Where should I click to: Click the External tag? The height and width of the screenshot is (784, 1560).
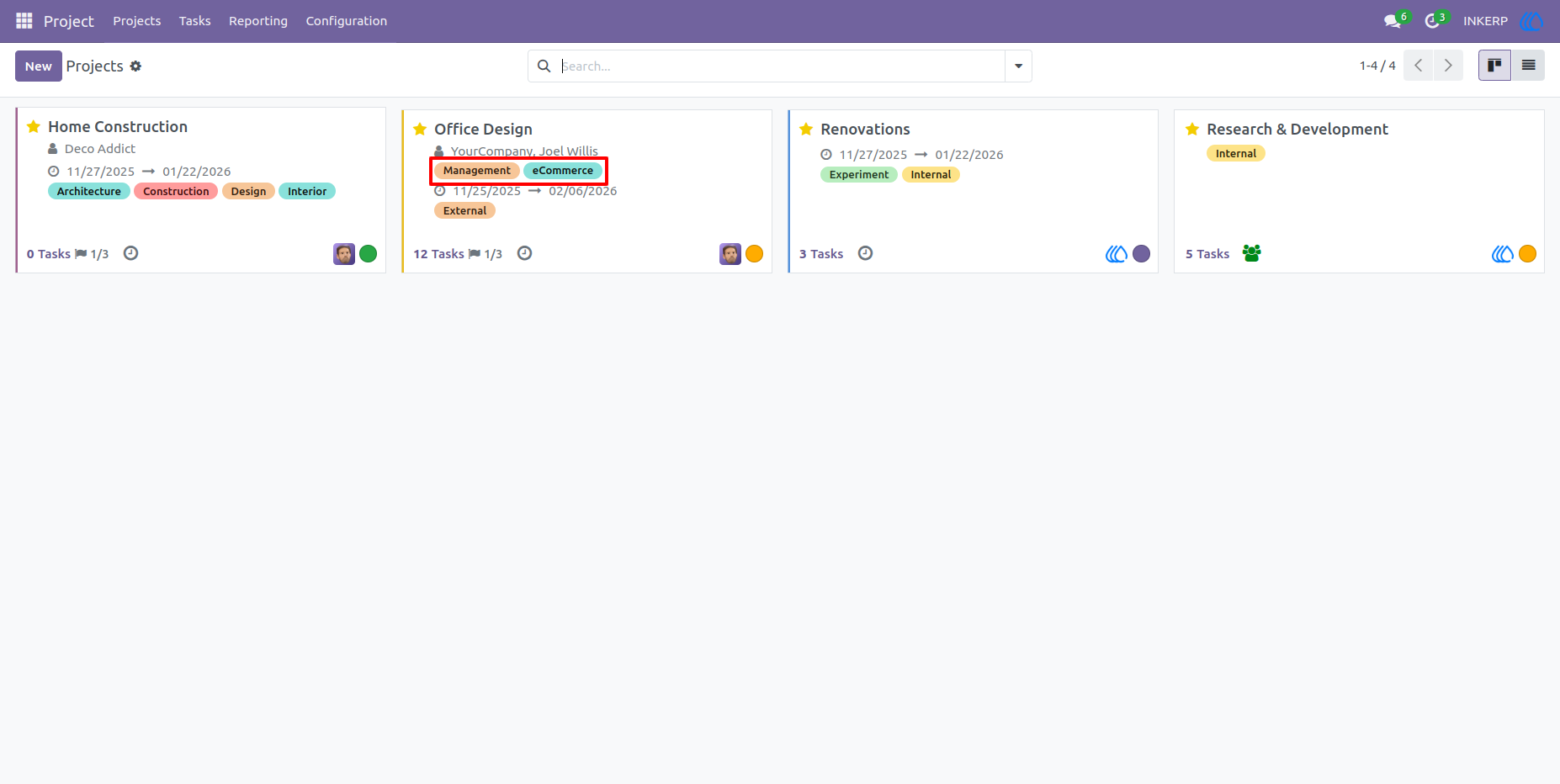point(465,211)
